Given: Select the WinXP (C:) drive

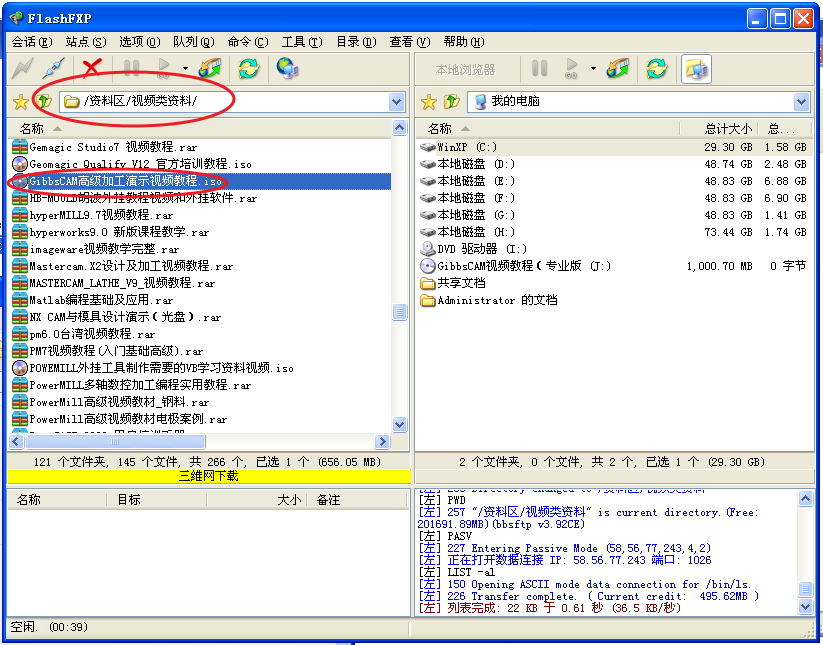Looking at the screenshot, I should pyautogui.click(x=615, y=147).
